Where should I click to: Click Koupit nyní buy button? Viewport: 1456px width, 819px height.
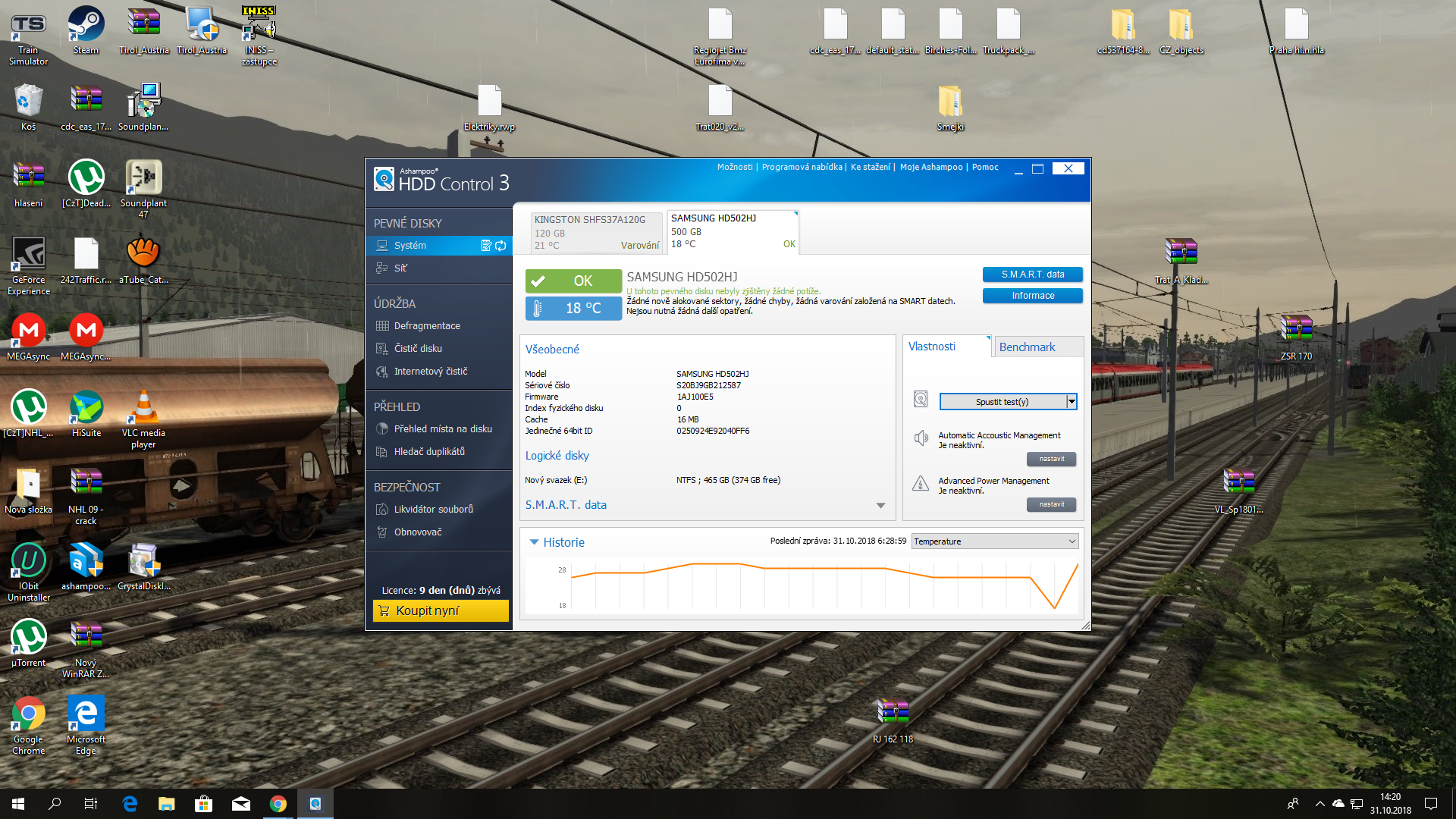(441, 610)
